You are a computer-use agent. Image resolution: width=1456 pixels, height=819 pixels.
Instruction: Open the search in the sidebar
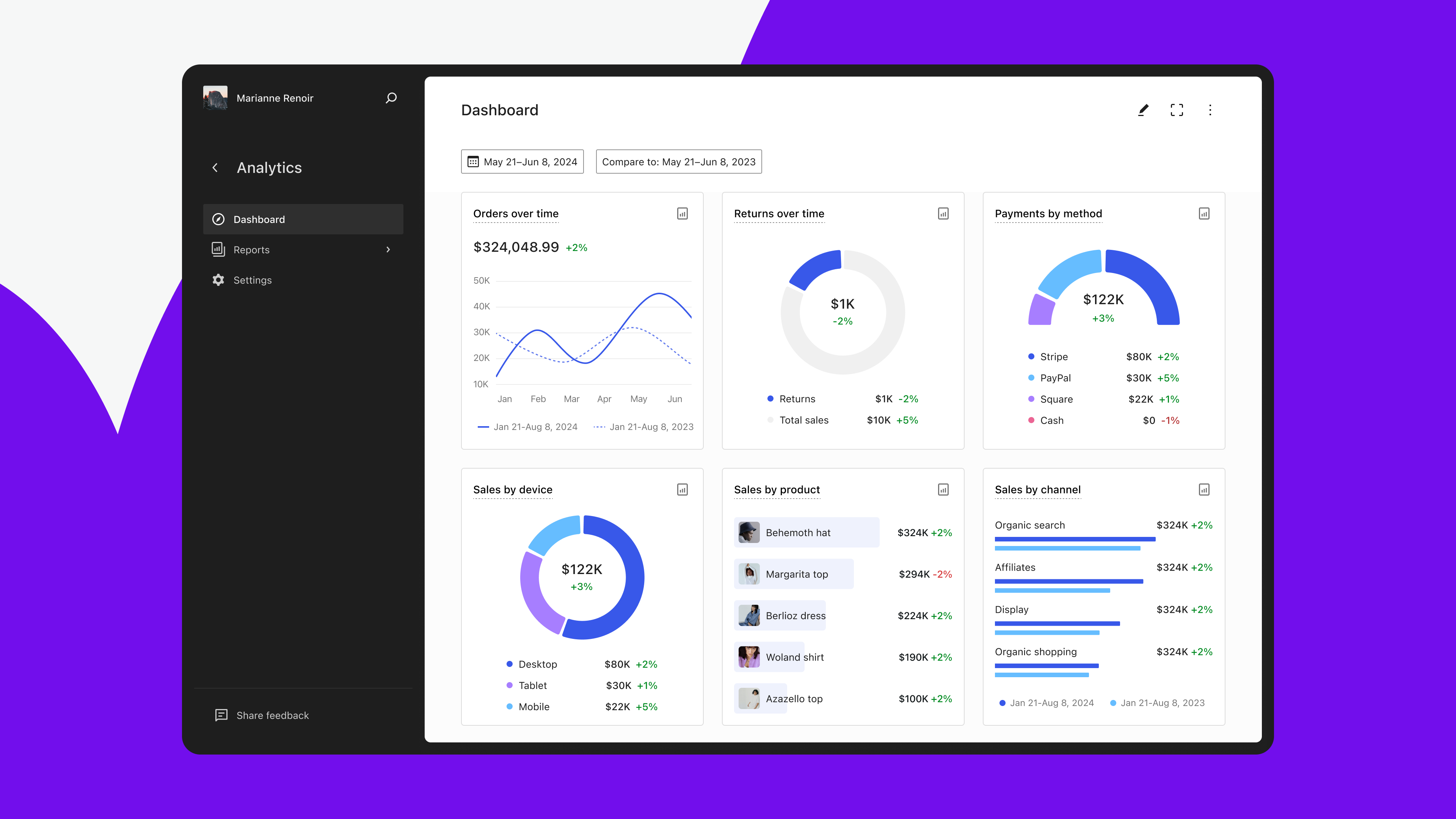(391, 98)
